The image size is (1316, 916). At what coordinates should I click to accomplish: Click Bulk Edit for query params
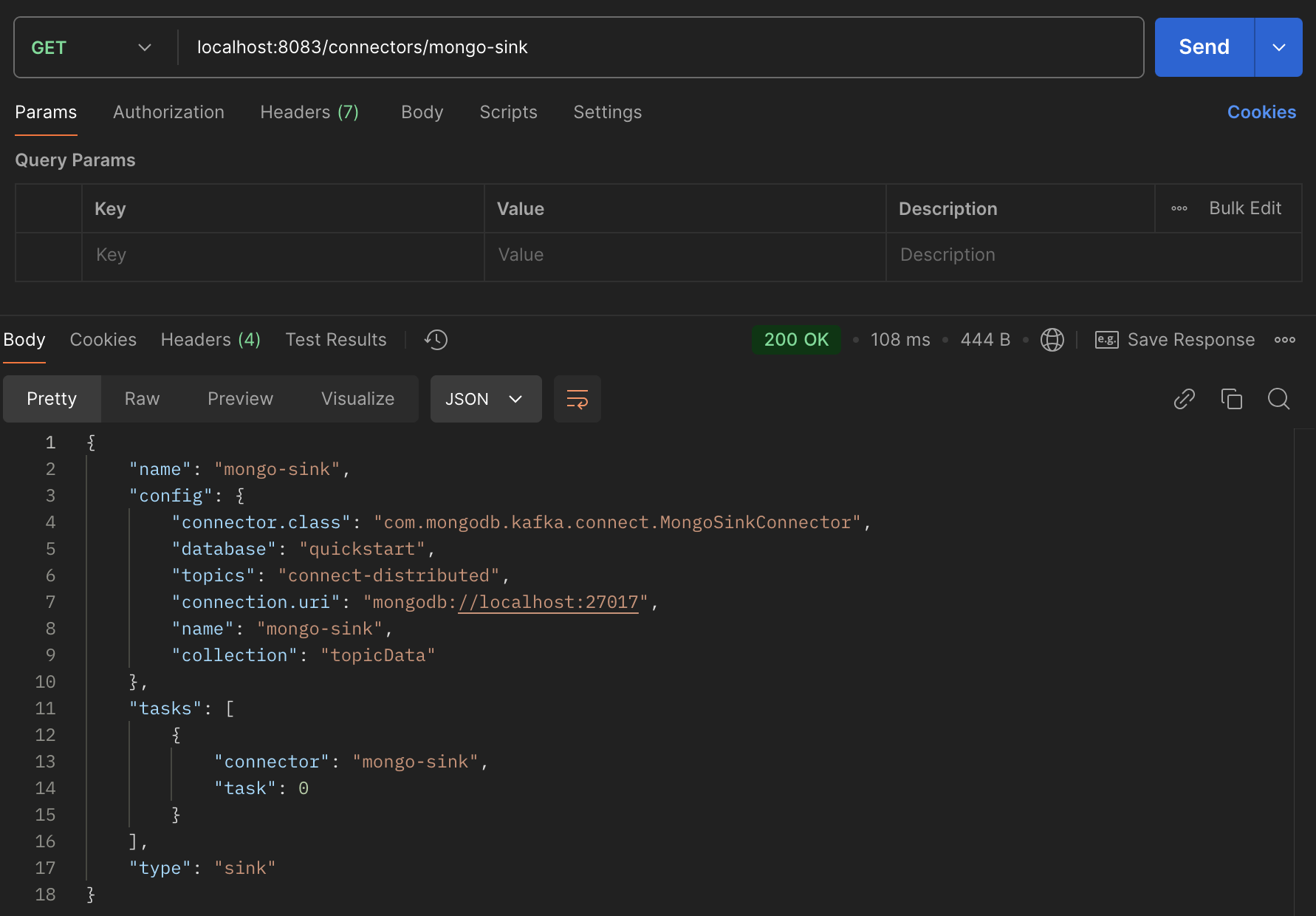1245,208
